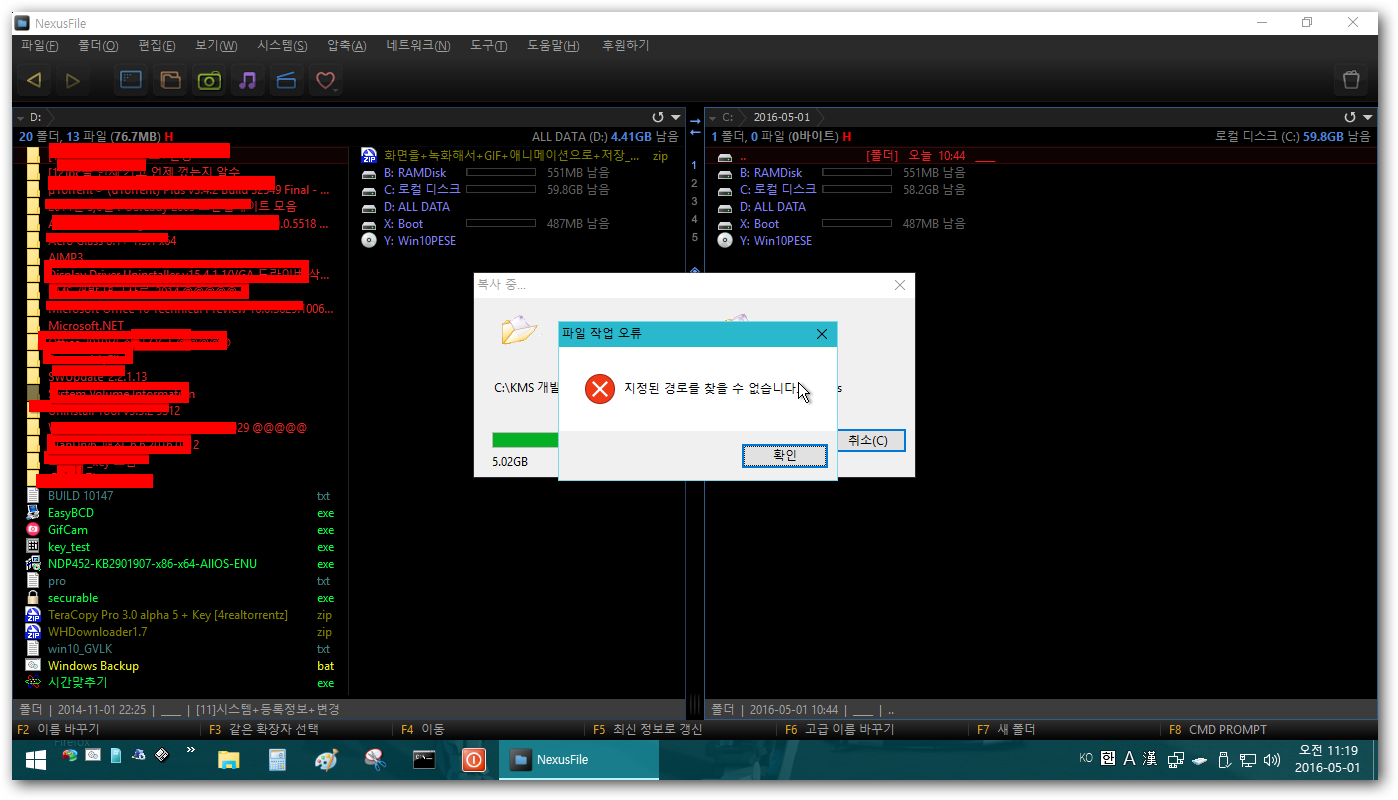Screen dimensions: 1398x800
Task: Open Paint palette icon on taskbar
Action: [327, 760]
